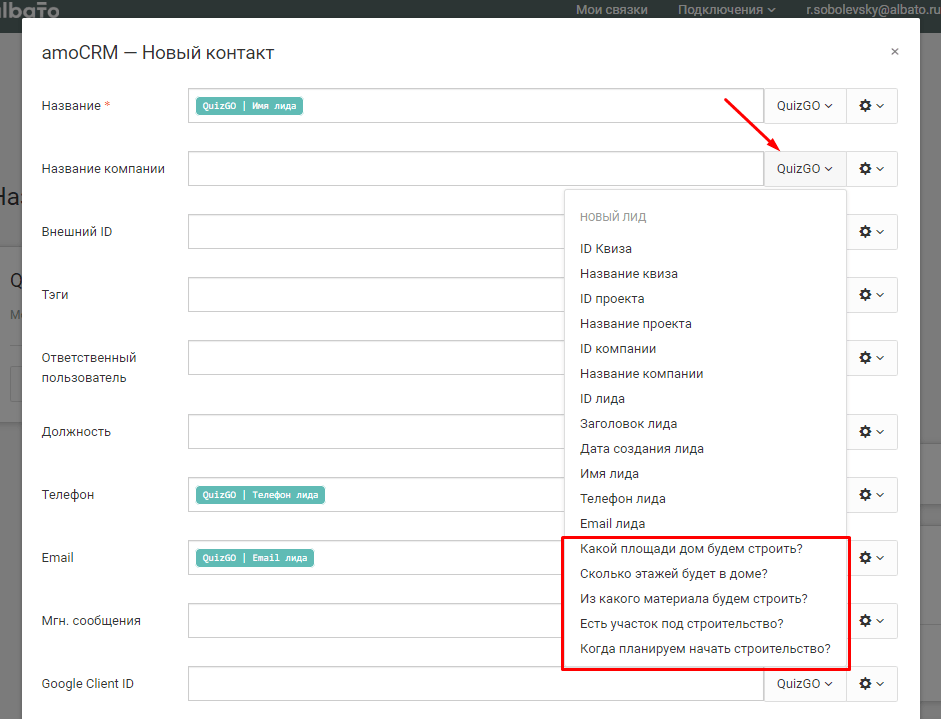The height and width of the screenshot is (719, 941).
Task: Click gear icon in the Тэги row
Action: (x=871, y=295)
